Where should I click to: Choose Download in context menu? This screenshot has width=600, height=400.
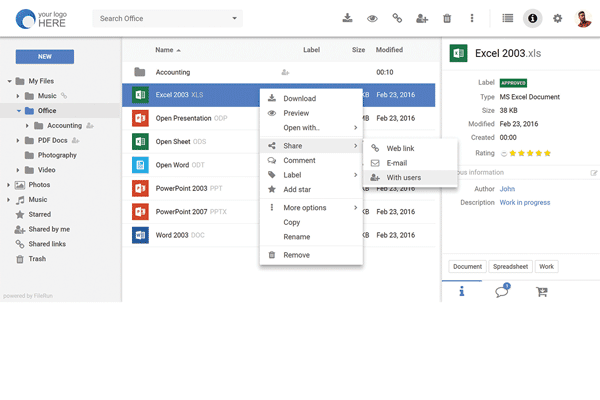point(311,98)
